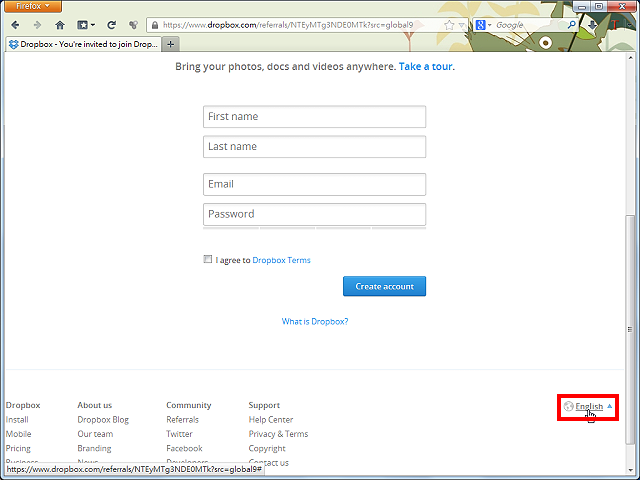Screen dimensions: 640x480
Task: Click the Password field
Action: tap(314, 214)
